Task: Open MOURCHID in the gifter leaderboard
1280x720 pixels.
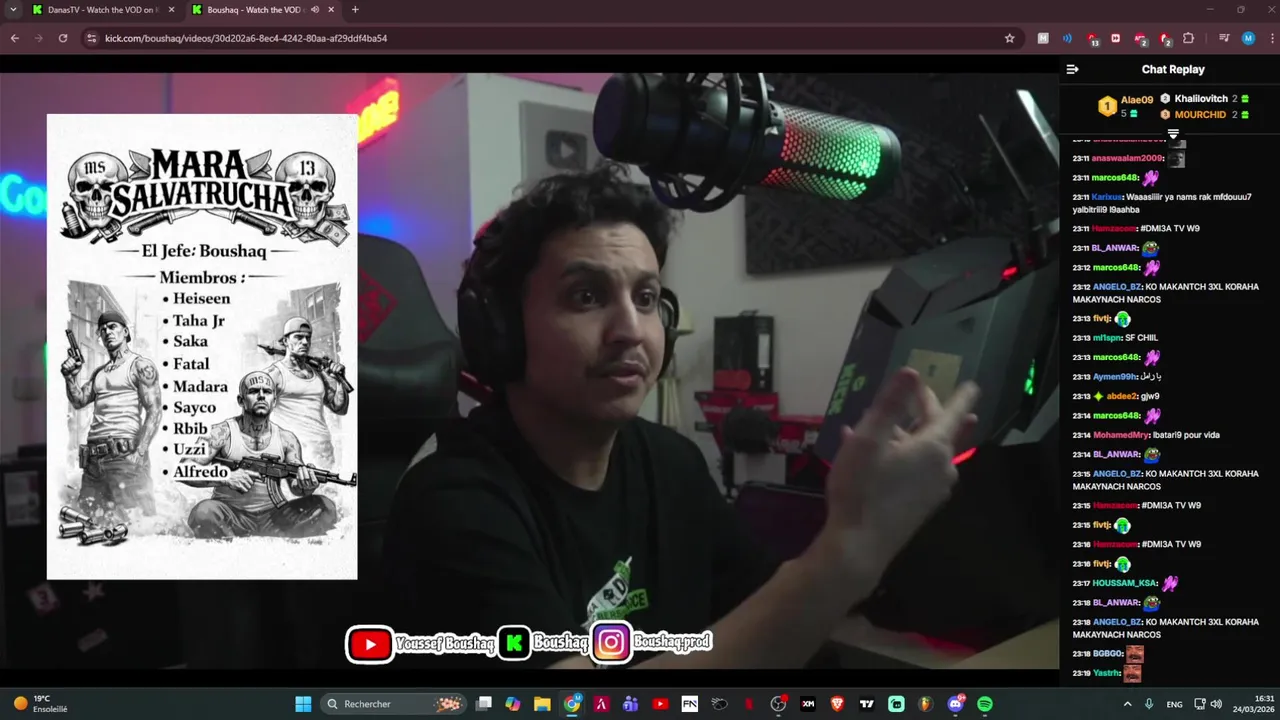Action: [x=1200, y=115]
